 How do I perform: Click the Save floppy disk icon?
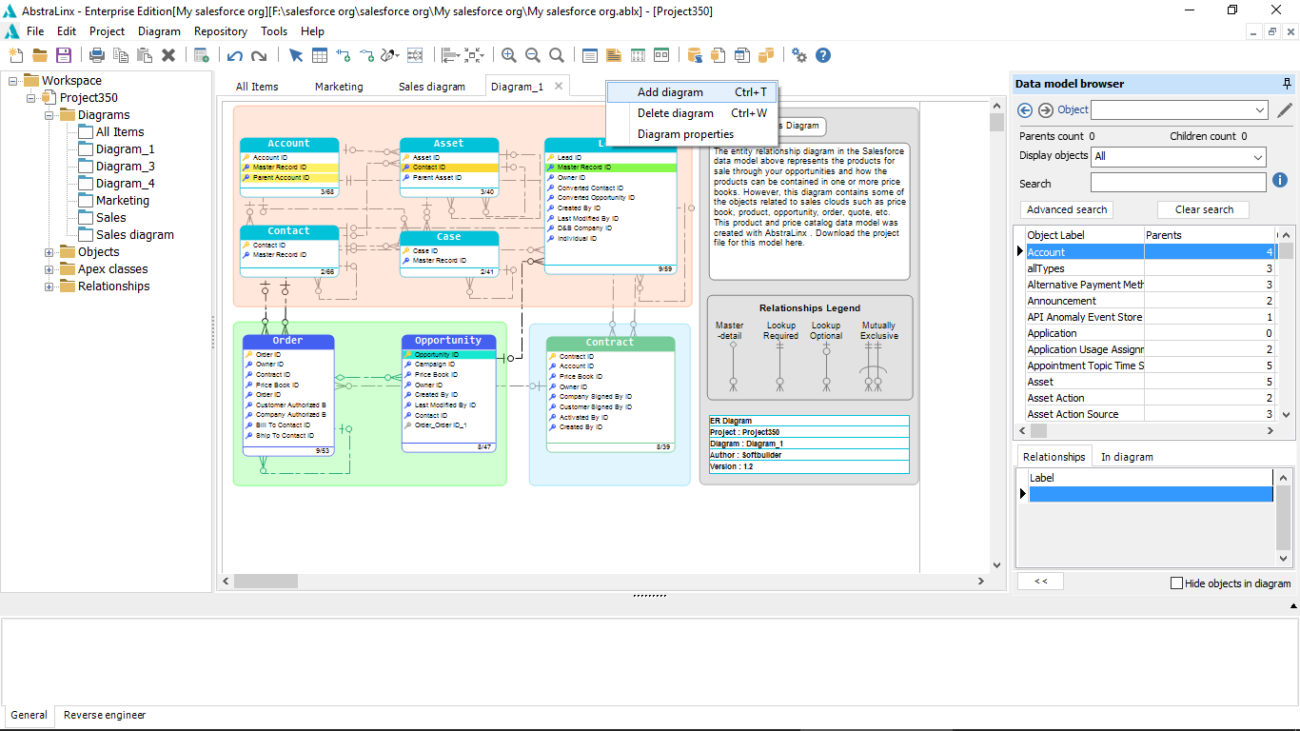(x=64, y=55)
